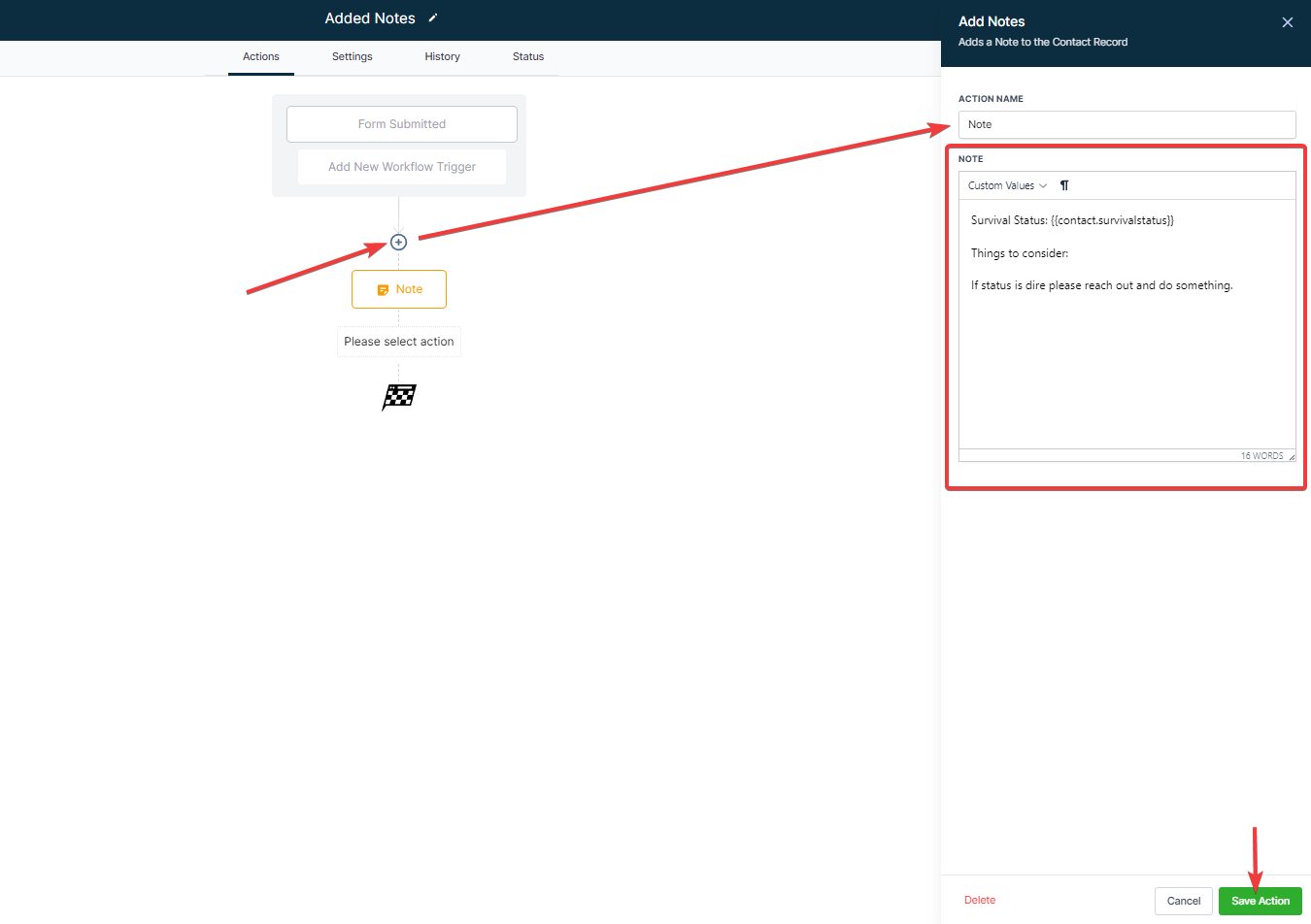Click the Note text area to edit content
This screenshot has width=1311, height=924.
click(1126, 320)
